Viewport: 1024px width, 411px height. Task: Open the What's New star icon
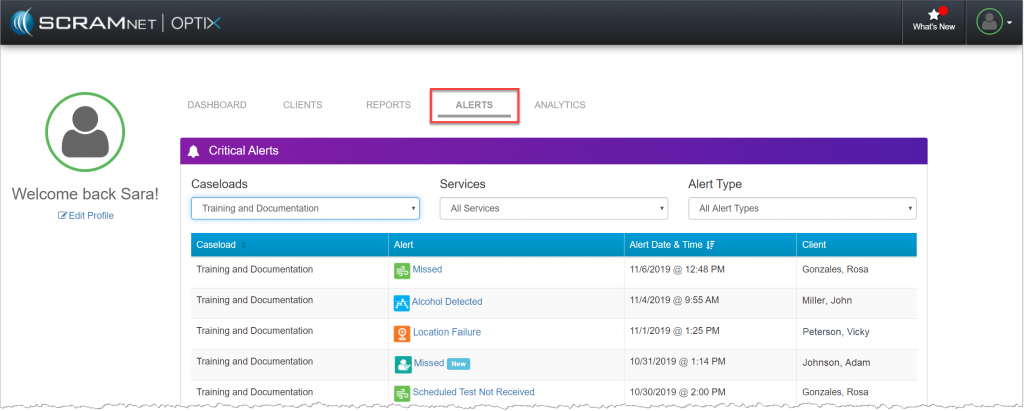pyautogui.click(x=934, y=16)
